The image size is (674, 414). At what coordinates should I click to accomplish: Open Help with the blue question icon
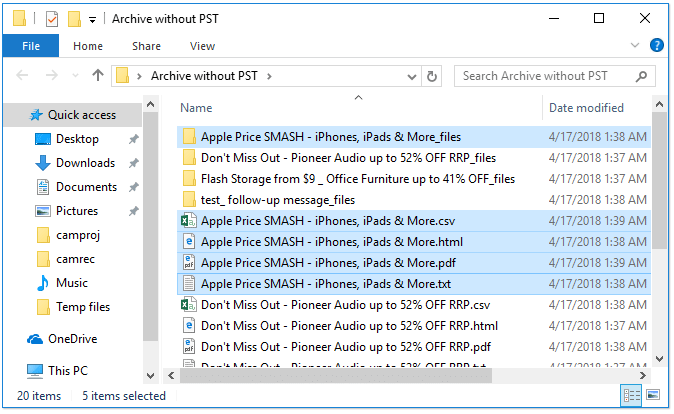coord(656,45)
